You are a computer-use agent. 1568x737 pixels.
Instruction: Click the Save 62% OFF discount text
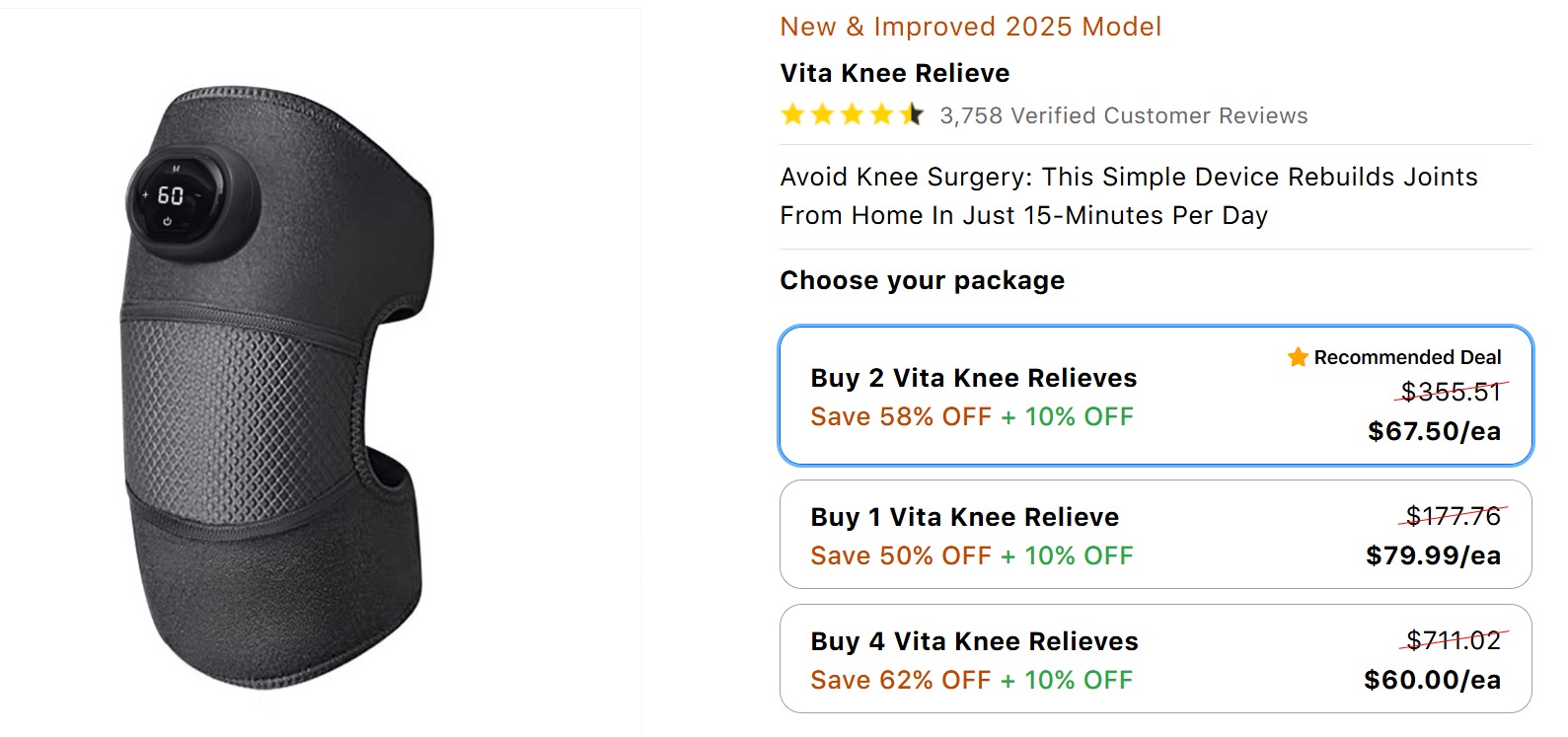[900, 681]
